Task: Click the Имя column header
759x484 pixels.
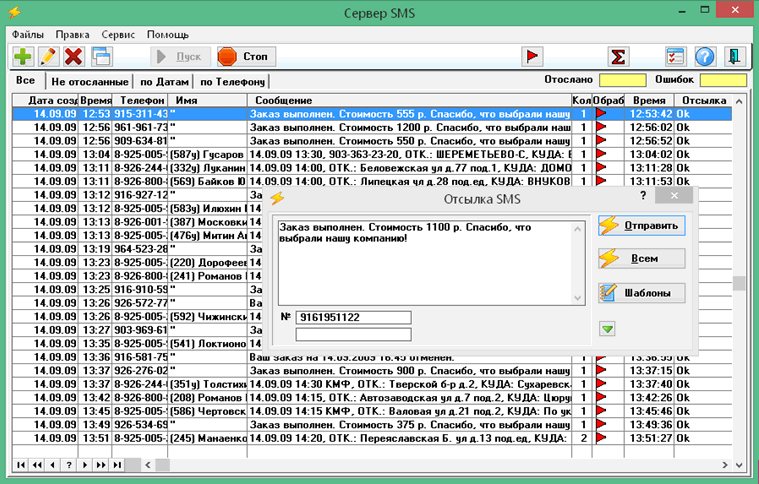Action: 207,100
